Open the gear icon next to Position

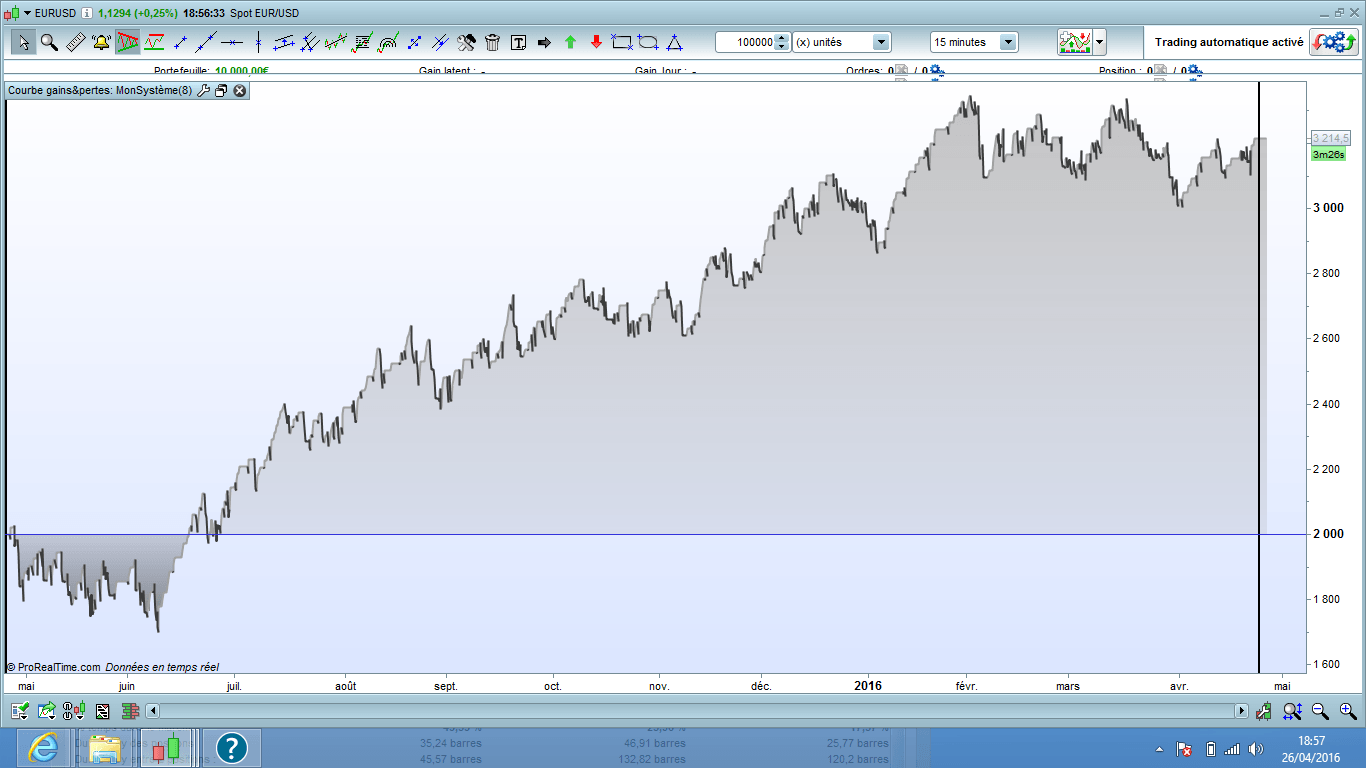click(1193, 72)
